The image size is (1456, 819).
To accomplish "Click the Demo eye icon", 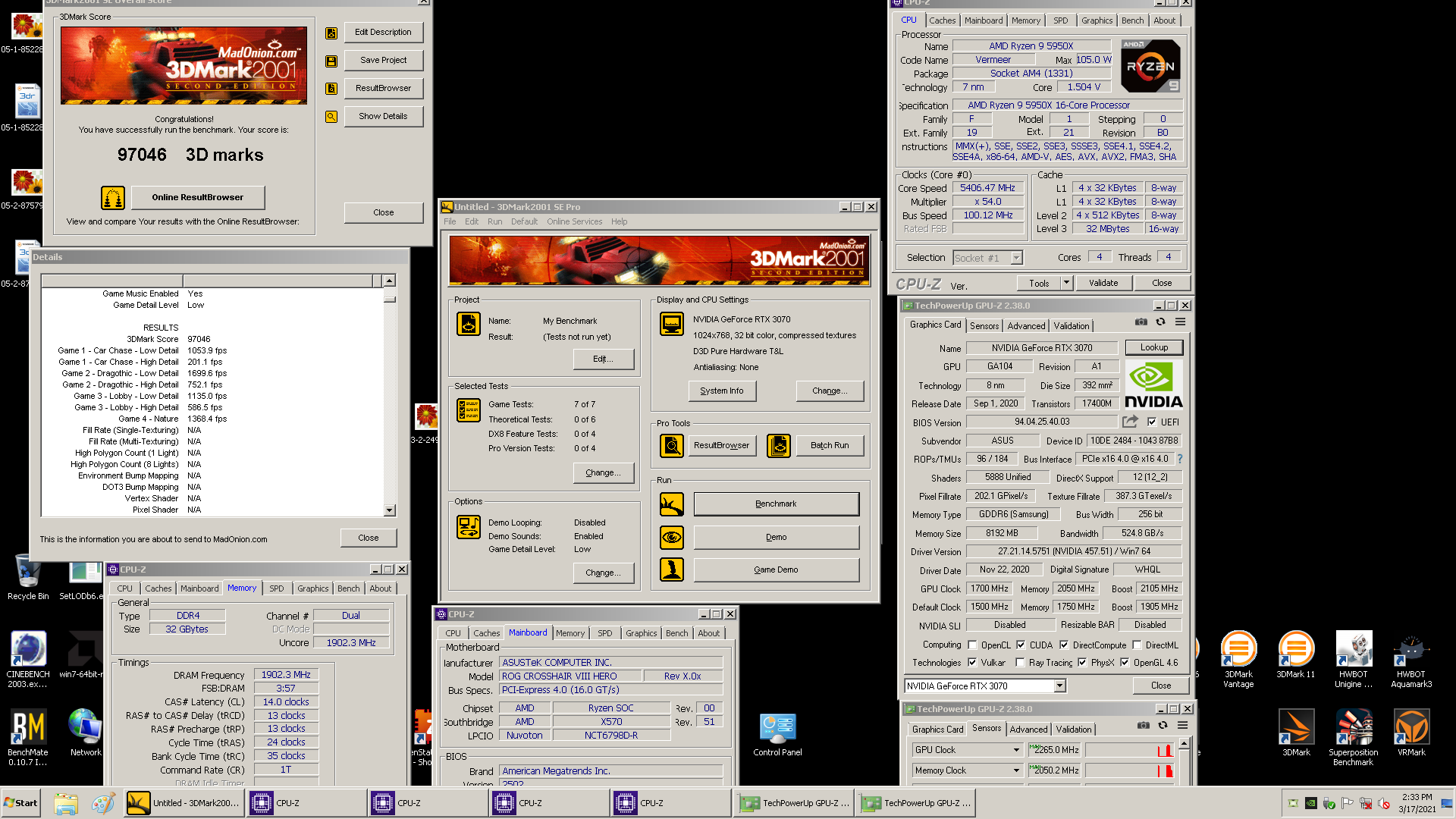I will pos(671,537).
